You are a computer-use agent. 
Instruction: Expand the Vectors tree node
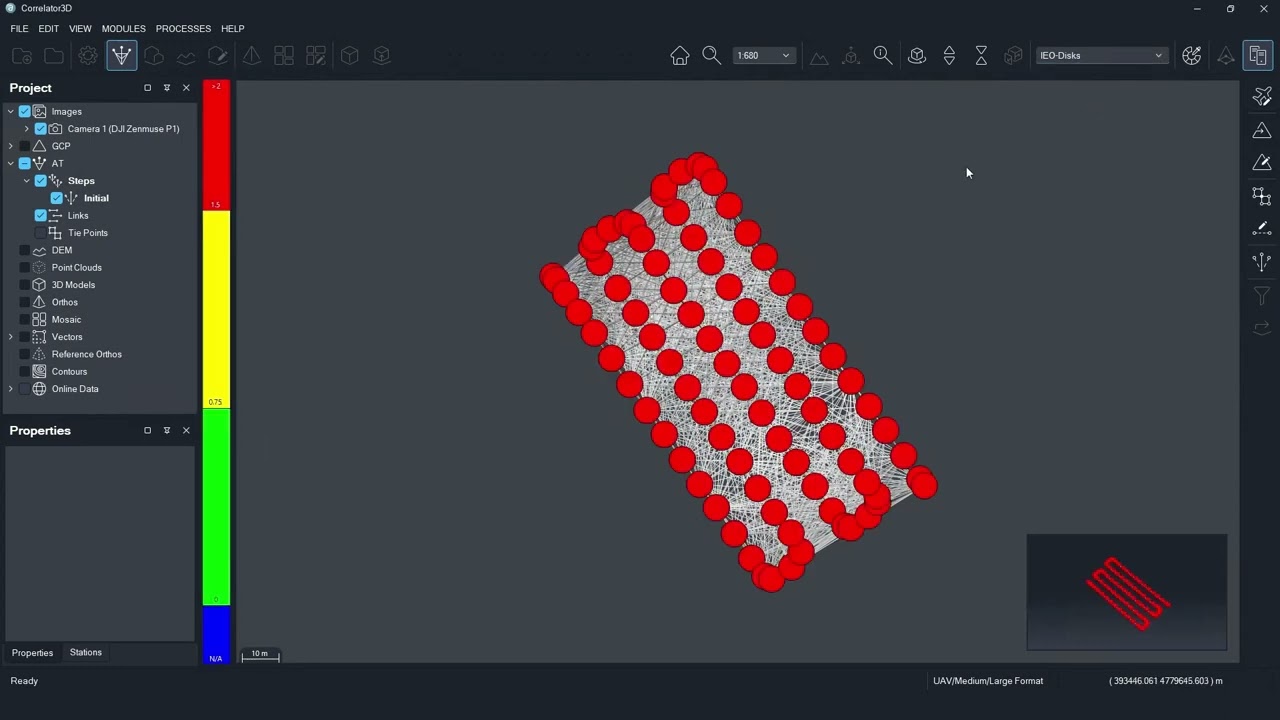pos(11,337)
